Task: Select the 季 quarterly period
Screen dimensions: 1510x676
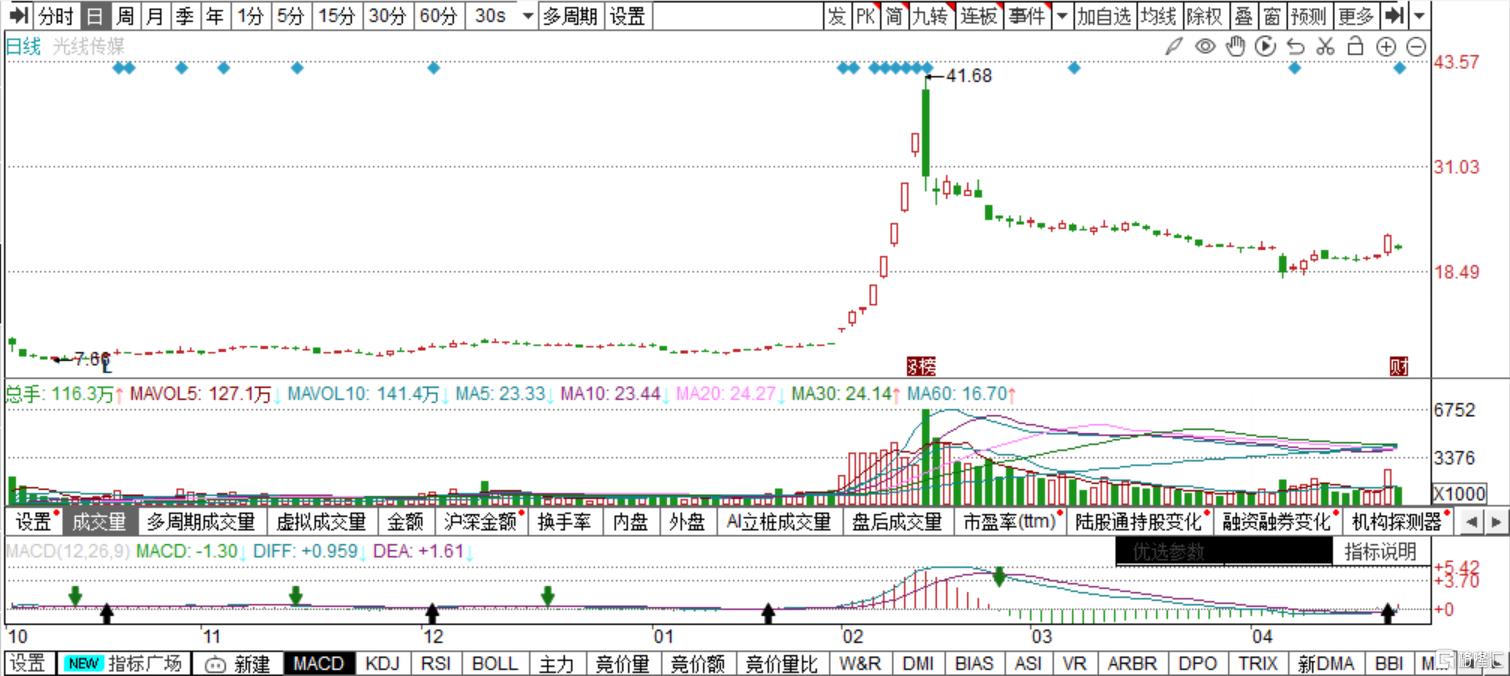Action: click(184, 16)
